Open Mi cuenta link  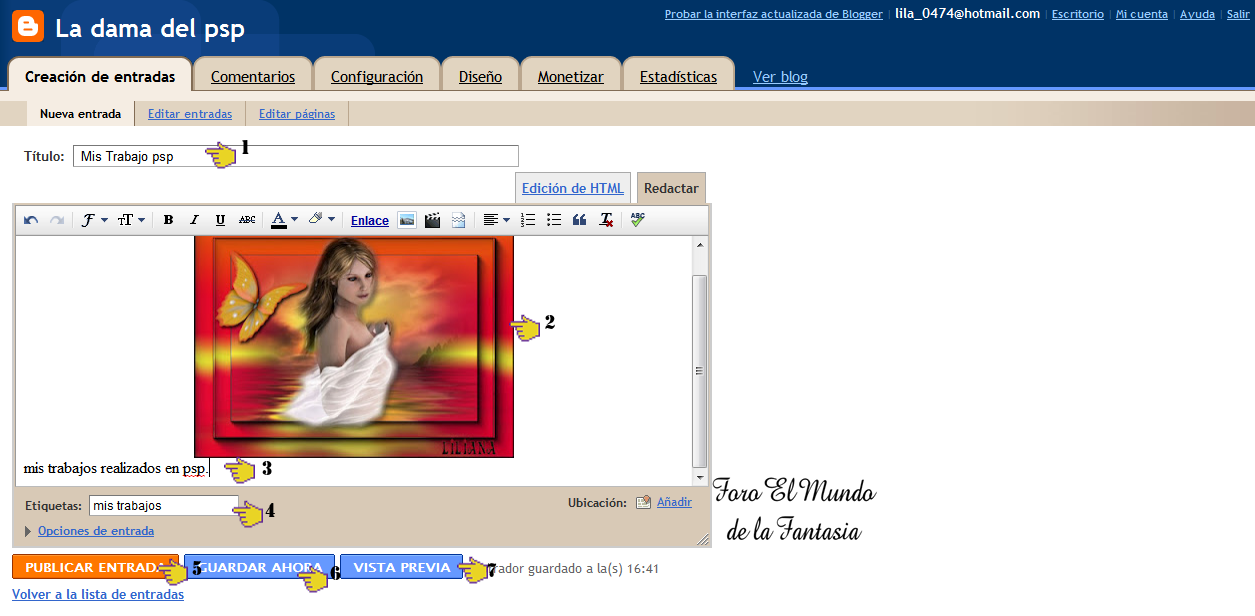click(x=1142, y=14)
